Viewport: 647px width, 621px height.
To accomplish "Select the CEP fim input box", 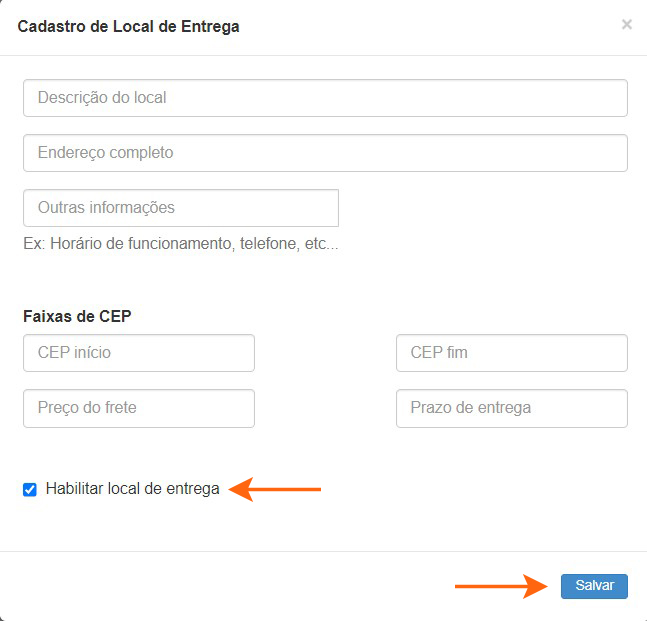I will pyautogui.click(x=512, y=353).
